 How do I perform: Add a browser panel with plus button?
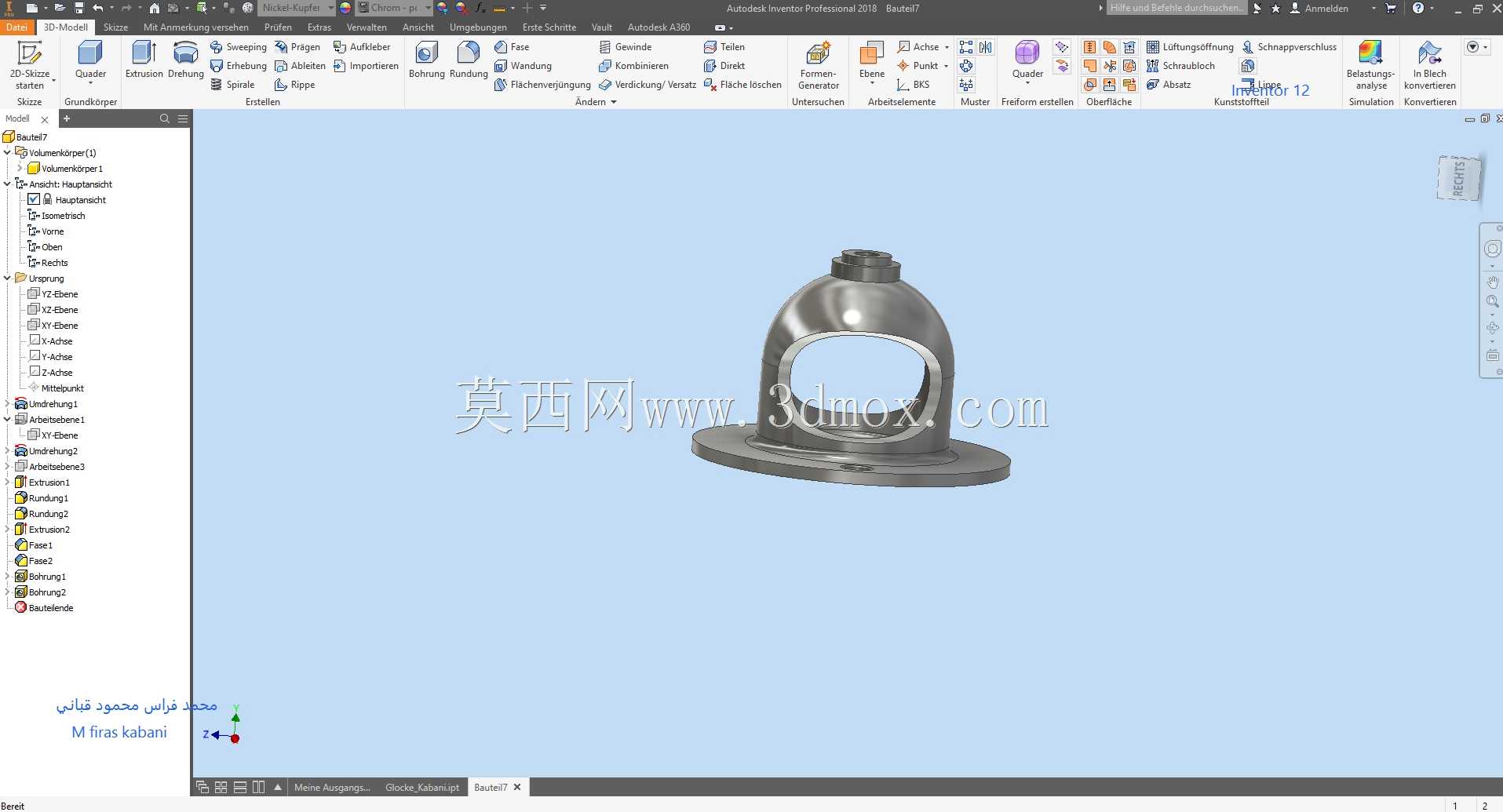tap(67, 118)
